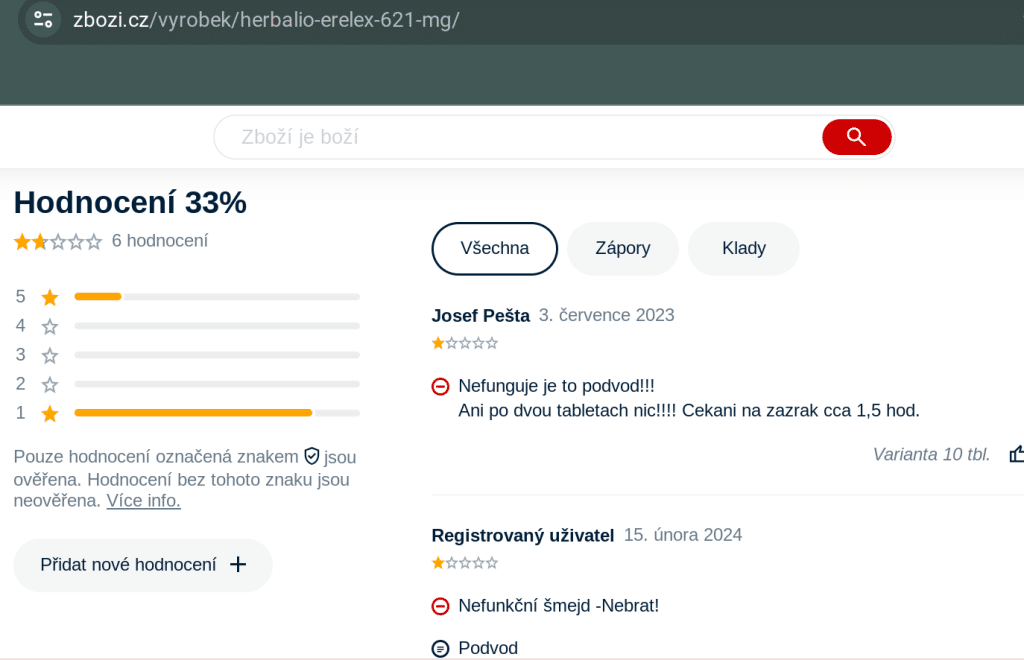The image size is (1024, 660).
Task: Click the "Podvod" comment text
Action: 488,648
